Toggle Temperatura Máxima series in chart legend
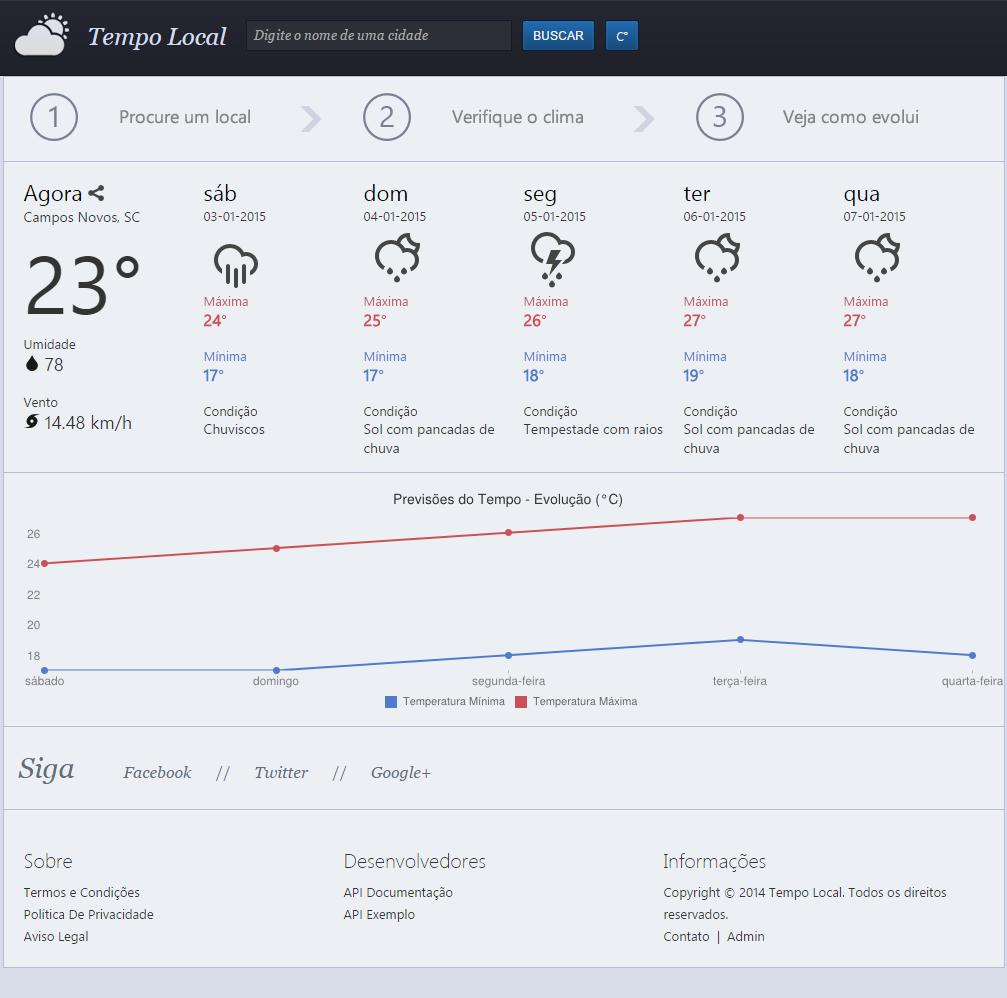This screenshot has width=1007, height=998. click(576, 702)
